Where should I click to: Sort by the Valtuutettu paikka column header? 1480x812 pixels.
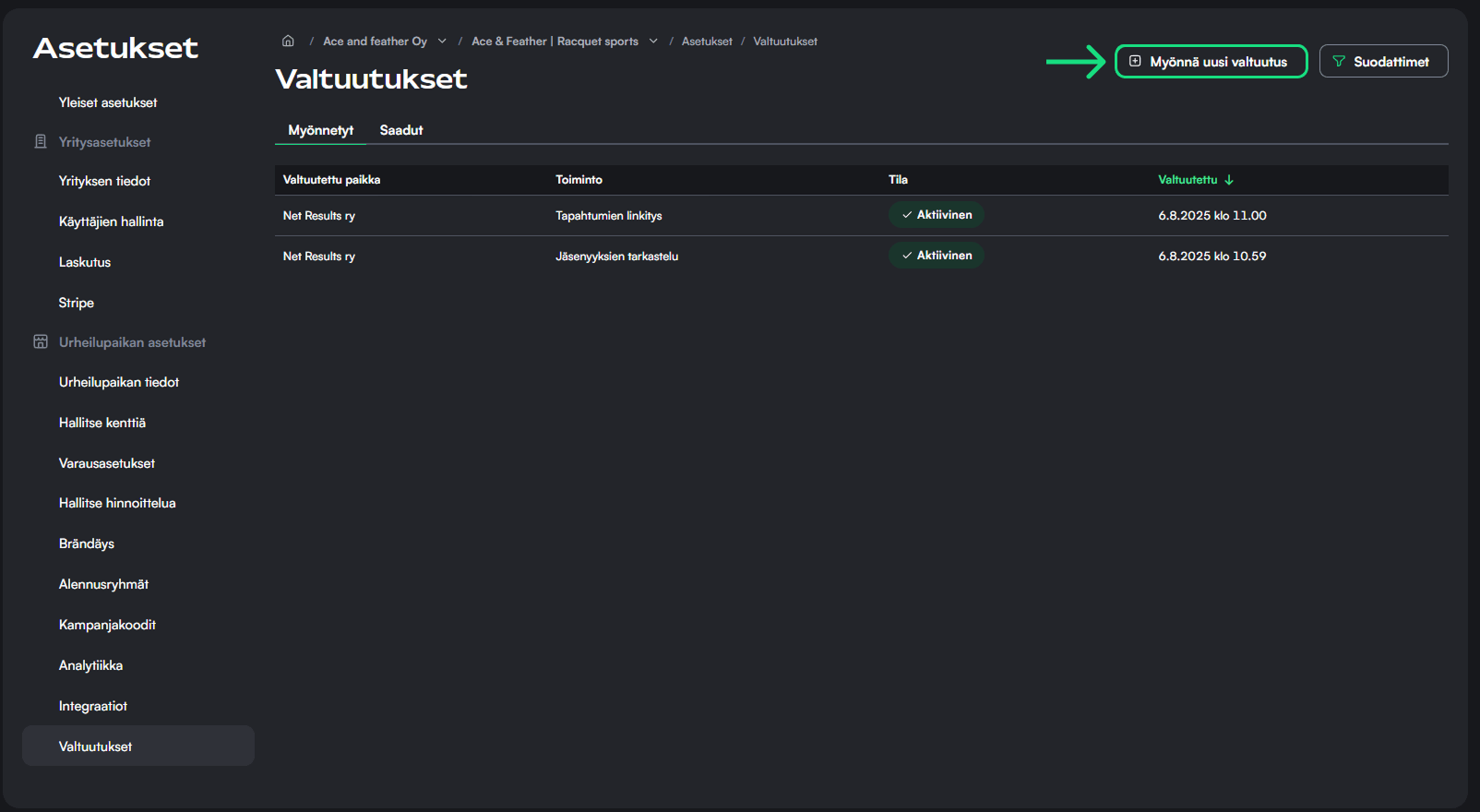coord(331,180)
